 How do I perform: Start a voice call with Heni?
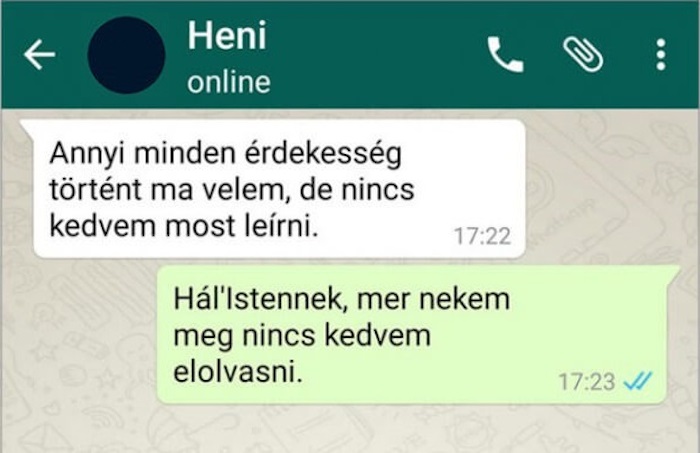tap(505, 54)
